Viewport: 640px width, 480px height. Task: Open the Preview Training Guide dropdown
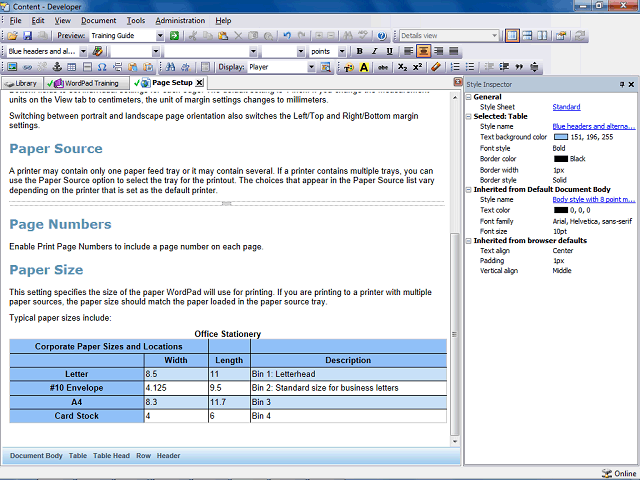160,36
